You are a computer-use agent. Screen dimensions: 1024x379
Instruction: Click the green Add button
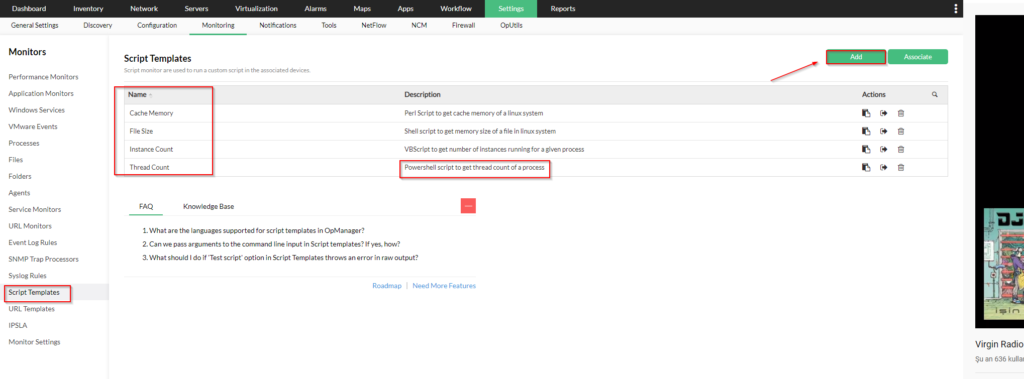click(x=856, y=57)
